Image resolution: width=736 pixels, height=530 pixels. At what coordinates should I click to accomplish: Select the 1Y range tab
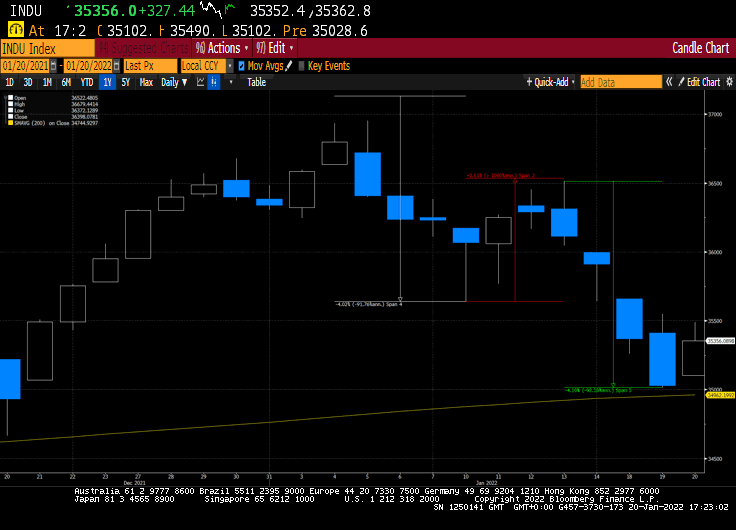(107, 82)
